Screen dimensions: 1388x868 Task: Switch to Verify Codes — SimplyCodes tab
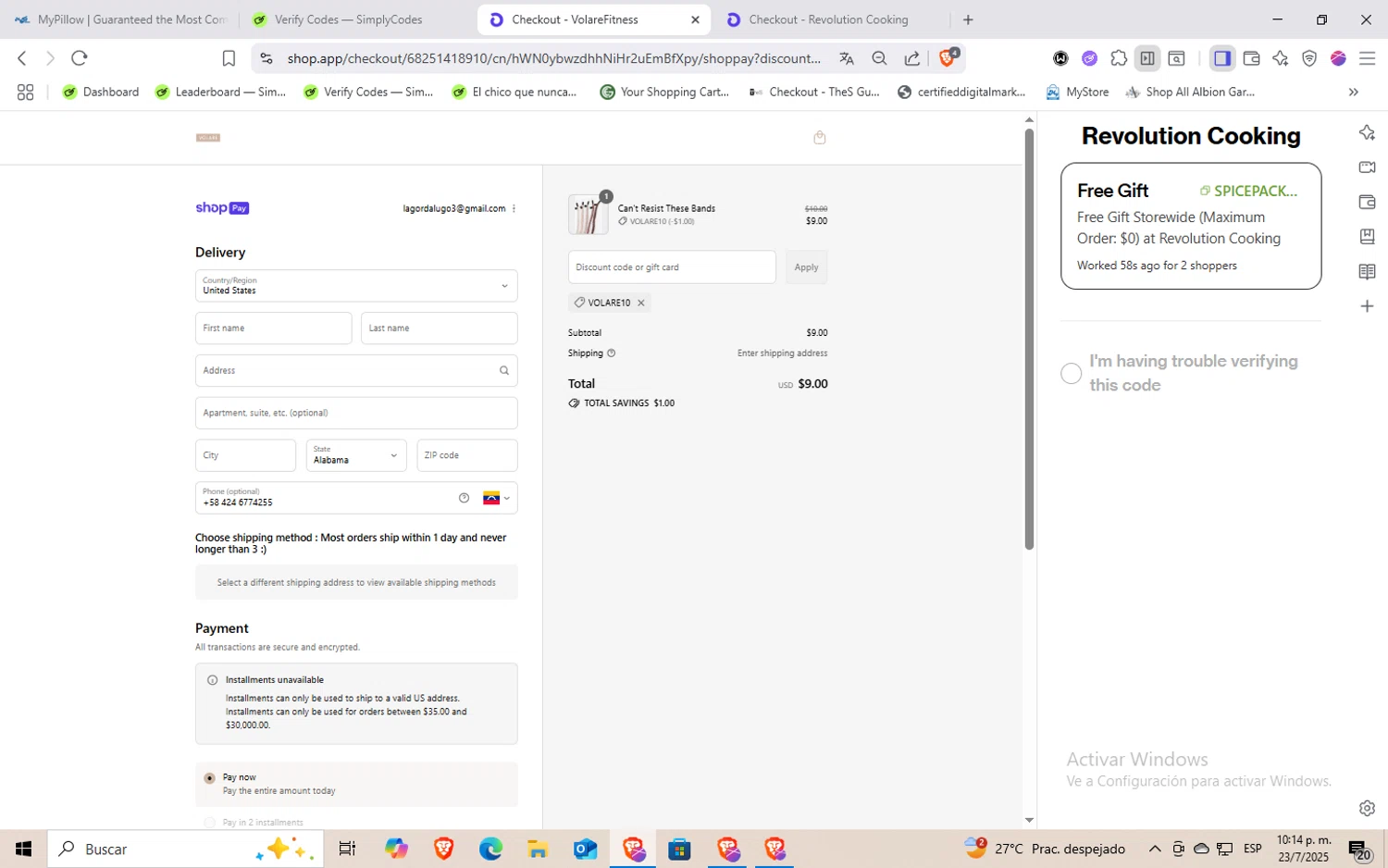tap(348, 19)
